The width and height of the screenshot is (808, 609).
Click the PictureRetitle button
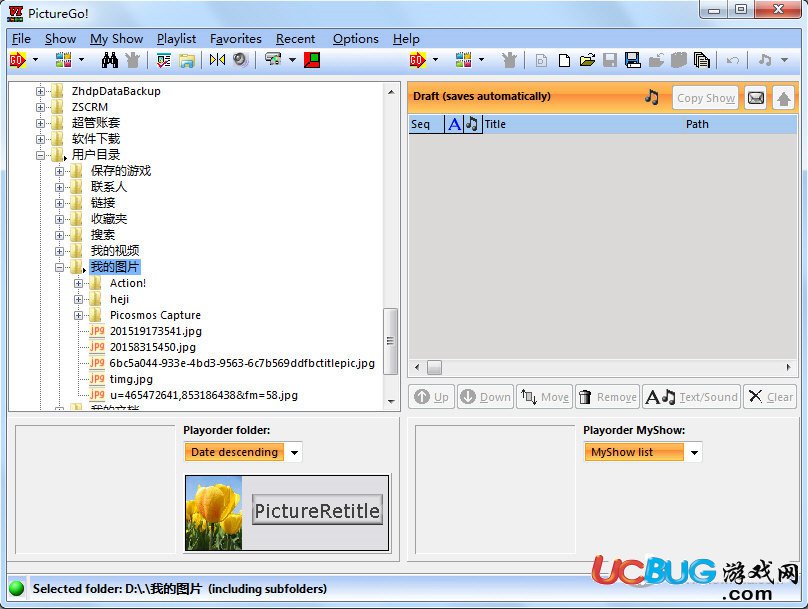click(x=317, y=510)
